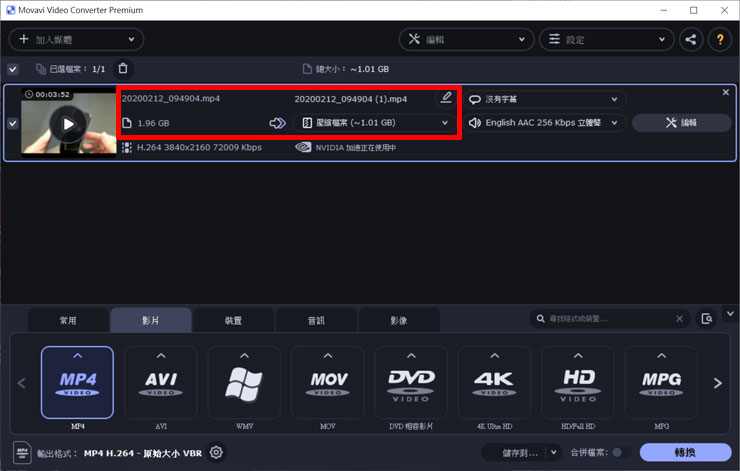Screen dimensions: 740x471
Task: Click the blue Convert button
Action: [x=685, y=453]
